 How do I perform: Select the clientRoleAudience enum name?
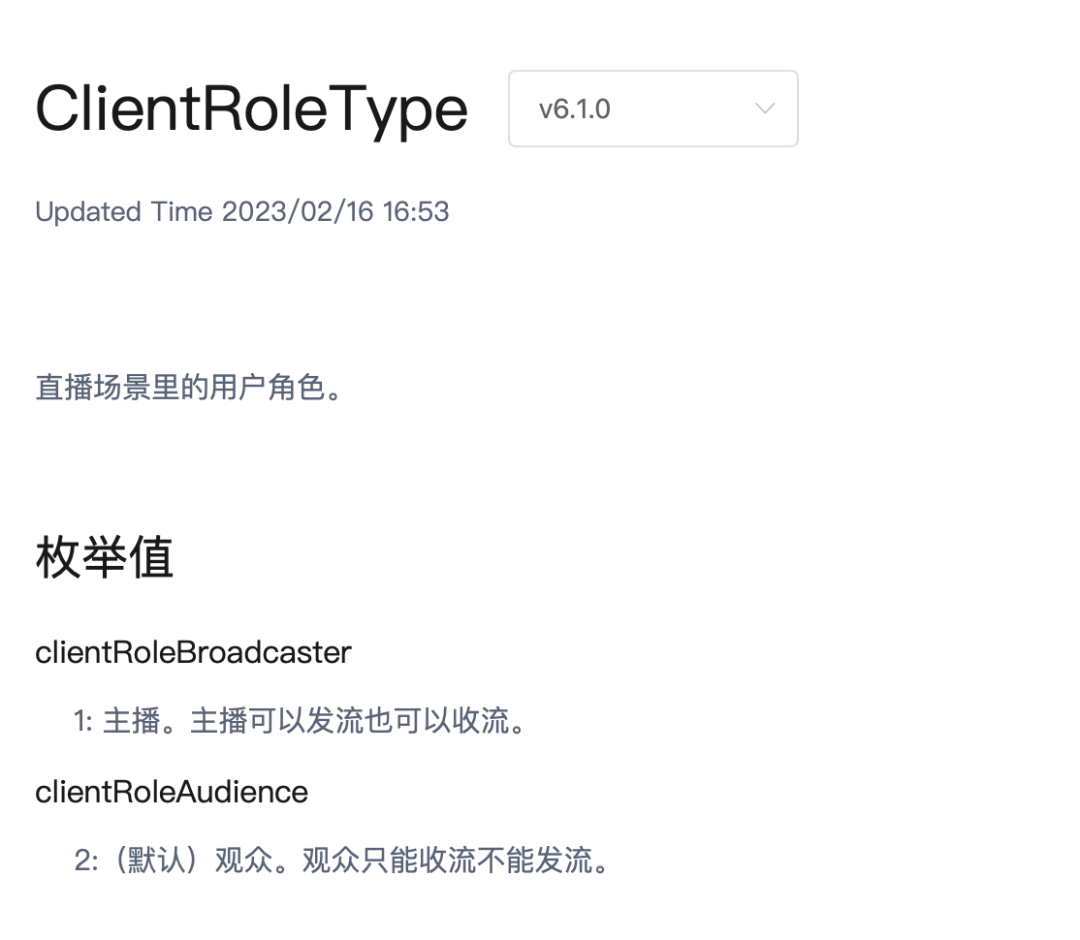[x=172, y=792]
